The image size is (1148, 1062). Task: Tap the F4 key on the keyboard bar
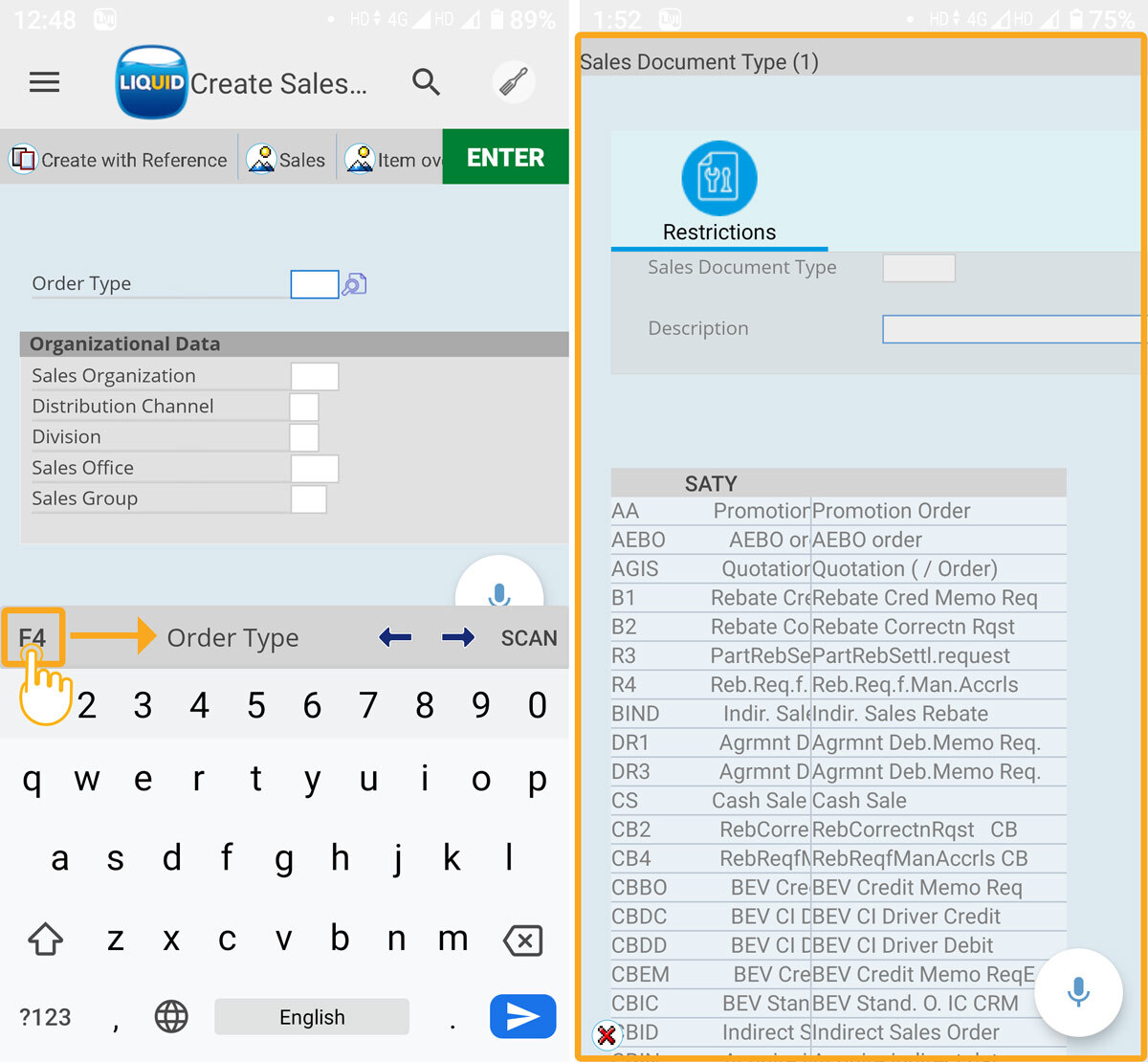point(33,637)
